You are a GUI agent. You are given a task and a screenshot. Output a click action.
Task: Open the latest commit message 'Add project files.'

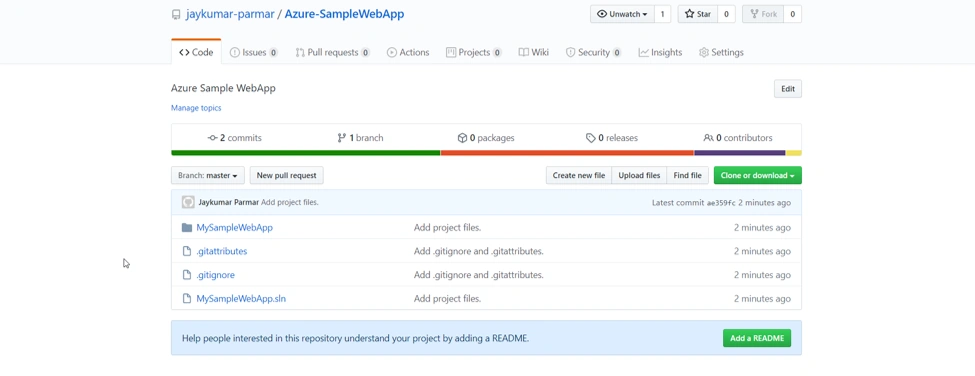tap(290, 203)
